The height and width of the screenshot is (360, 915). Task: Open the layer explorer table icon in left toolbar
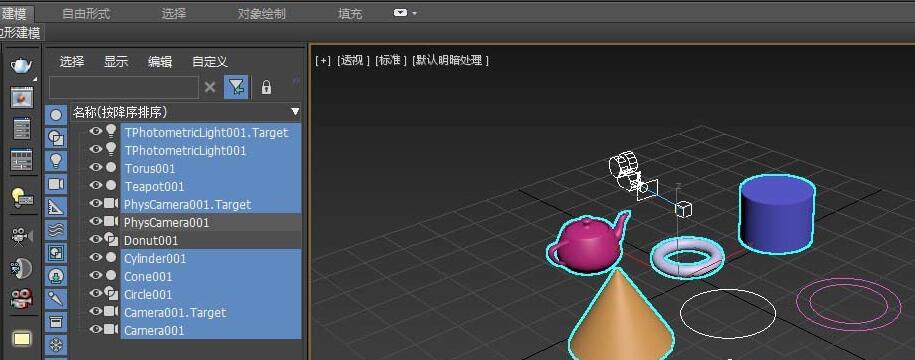pos(22,159)
